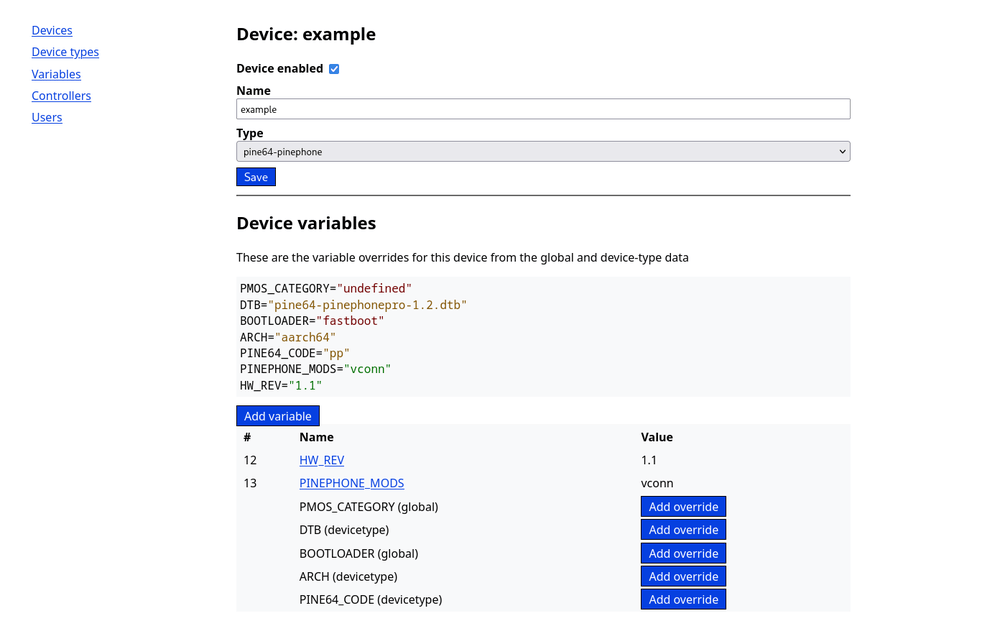1000x621 pixels.
Task: Click the PINEPHONE_MODS="vconn" code line
Action: (x=315, y=369)
